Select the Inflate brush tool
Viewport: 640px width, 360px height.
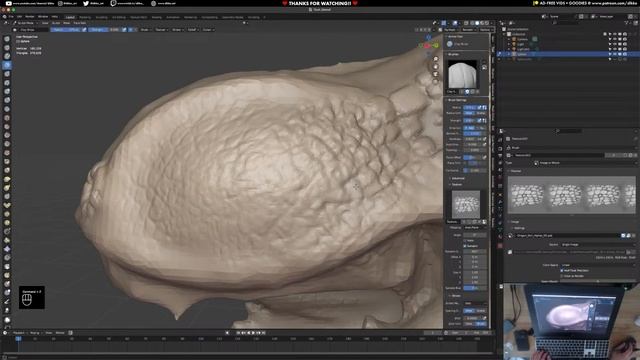[7, 91]
